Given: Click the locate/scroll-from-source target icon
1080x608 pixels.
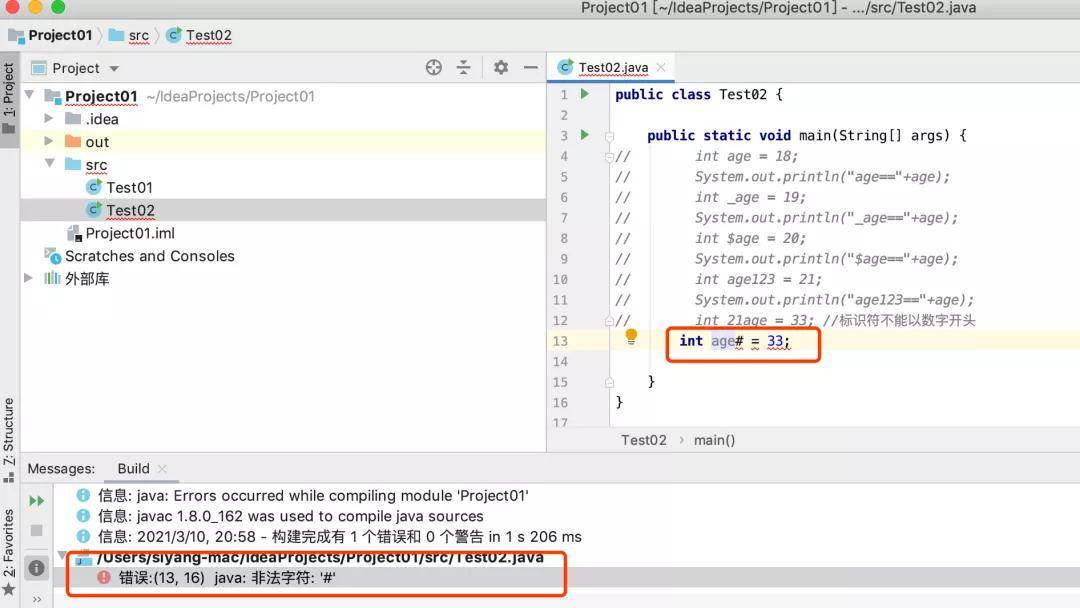Looking at the screenshot, I should click(433, 67).
